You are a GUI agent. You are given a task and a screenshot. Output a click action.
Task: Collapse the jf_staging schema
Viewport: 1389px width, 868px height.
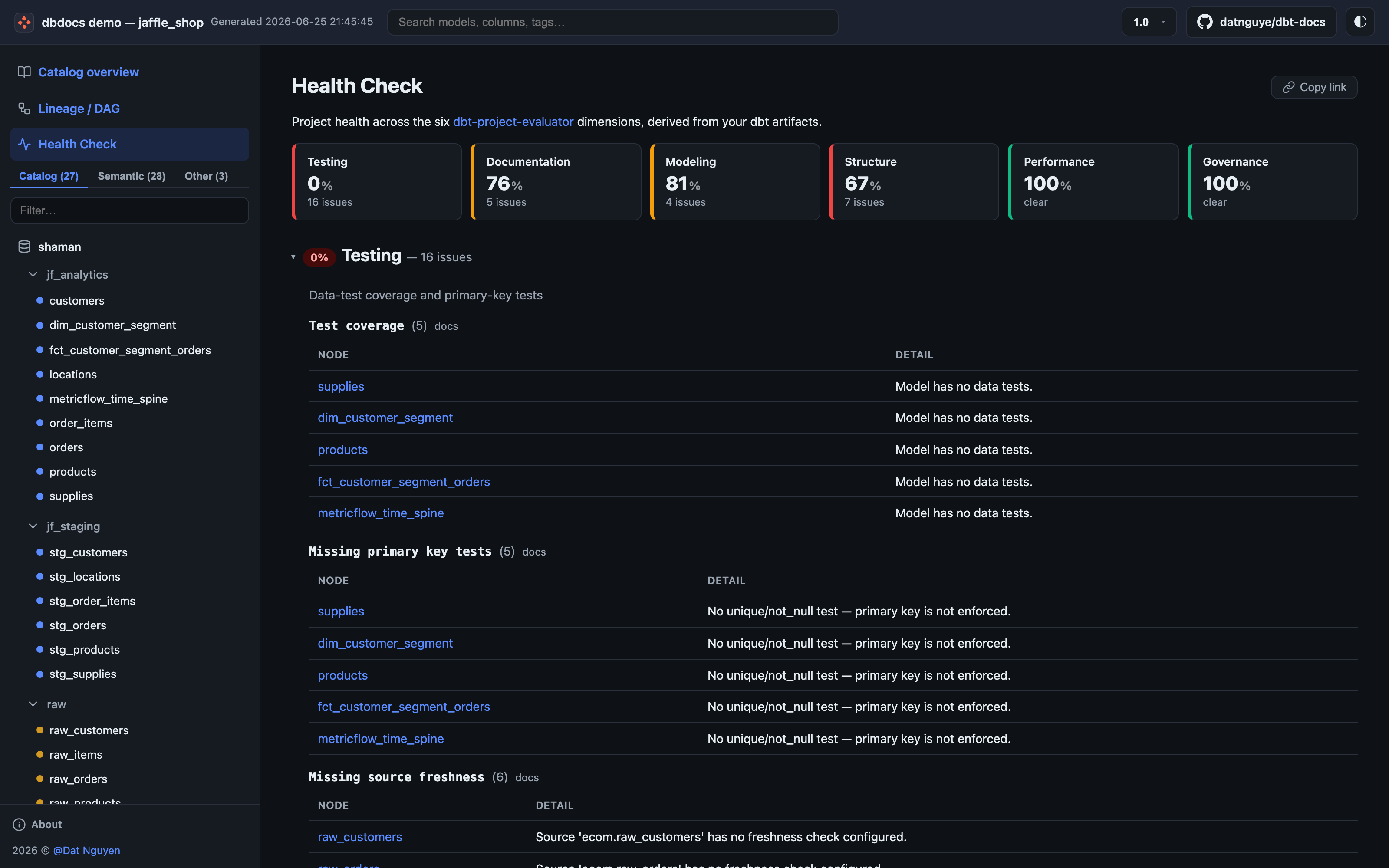pyautogui.click(x=33, y=526)
